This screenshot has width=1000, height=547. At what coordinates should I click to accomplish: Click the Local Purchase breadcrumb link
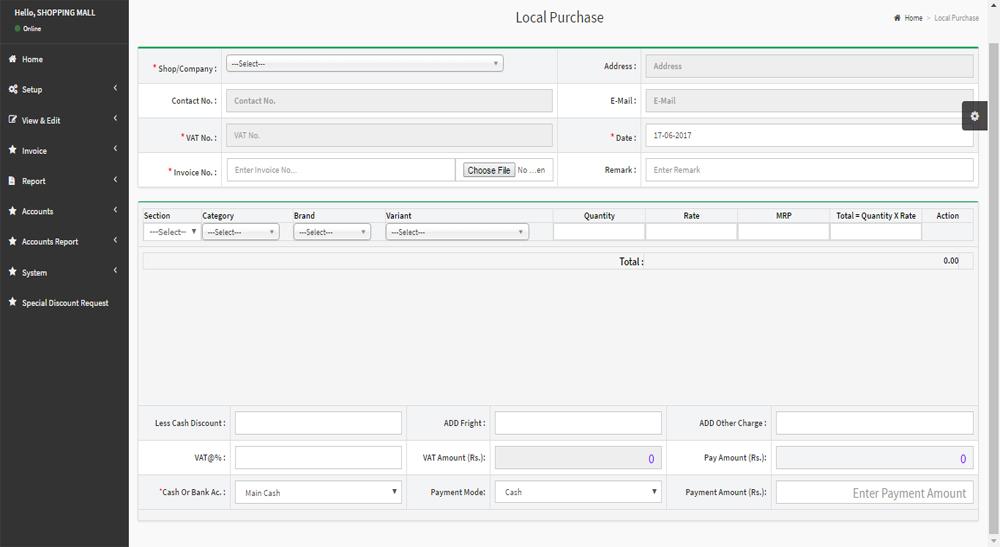[x=956, y=18]
